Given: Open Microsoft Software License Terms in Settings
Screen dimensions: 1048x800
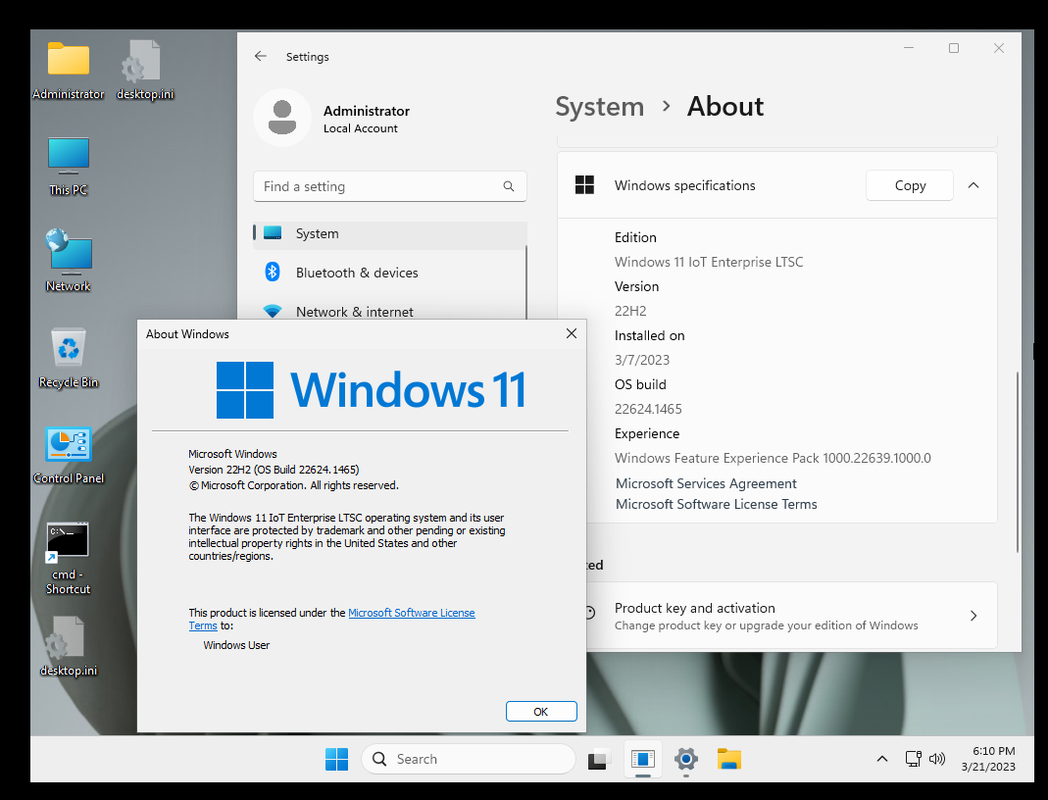Looking at the screenshot, I should [716, 504].
